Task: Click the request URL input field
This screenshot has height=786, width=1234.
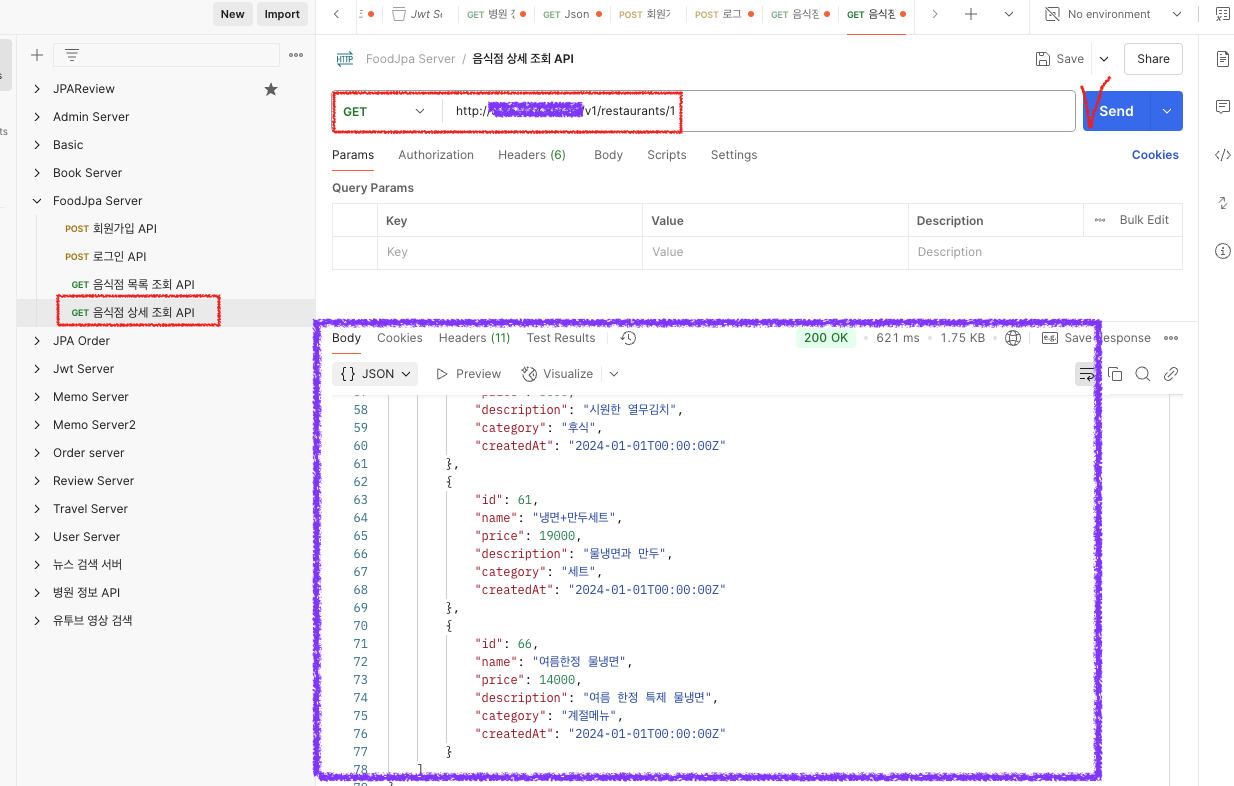Action: (x=758, y=111)
